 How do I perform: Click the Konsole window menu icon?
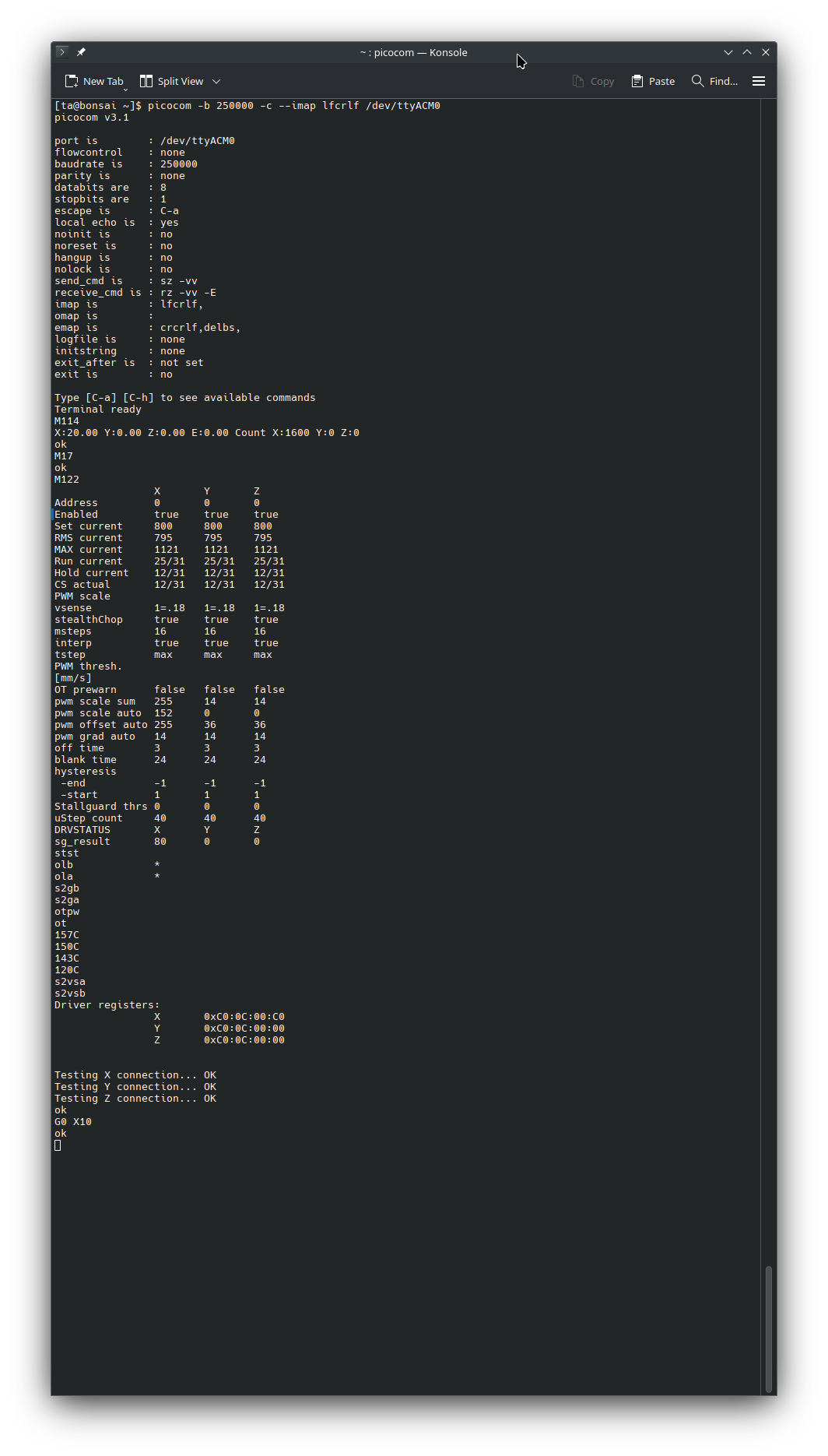[x=62, y=52]
